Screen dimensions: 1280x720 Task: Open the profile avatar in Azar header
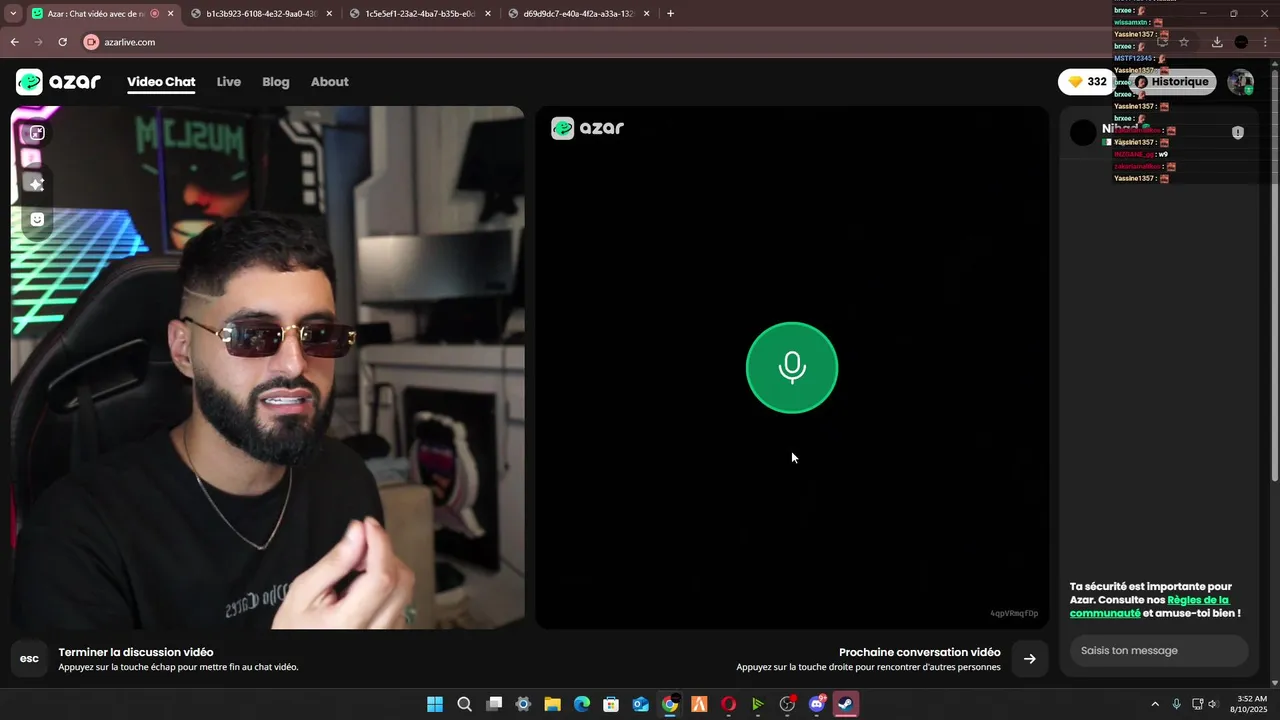coord(1241,82)
